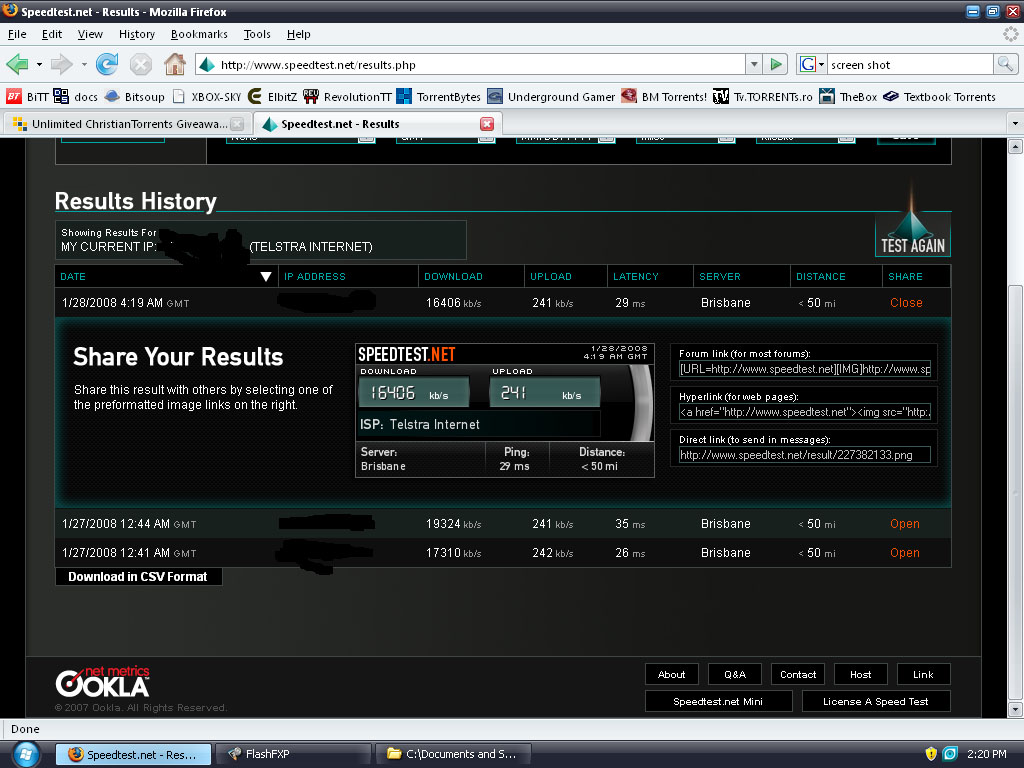Screen dimensions: 1024x768
Task: Open the BiTT bookmark icon
Action: [x=14, y=97]
